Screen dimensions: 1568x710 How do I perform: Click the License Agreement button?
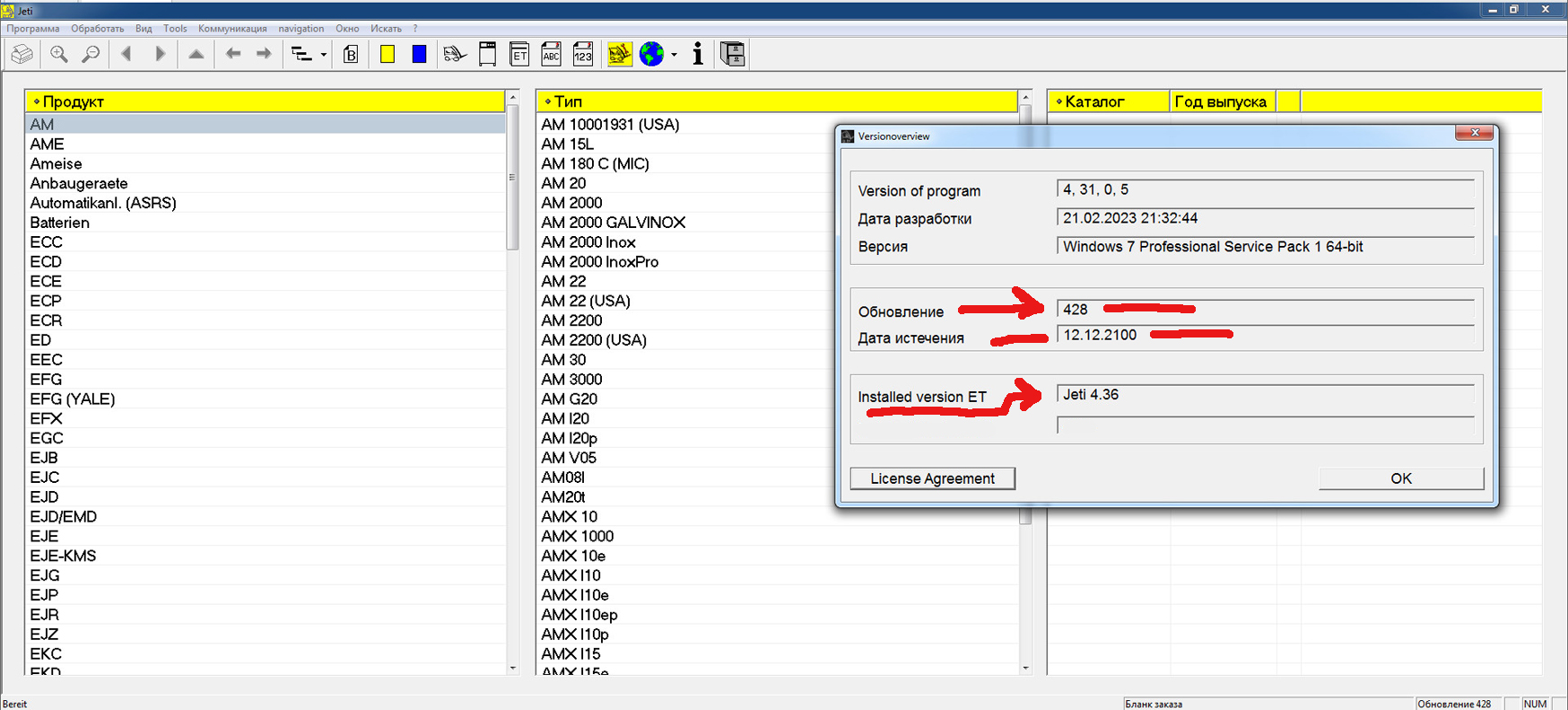[932, 478]
